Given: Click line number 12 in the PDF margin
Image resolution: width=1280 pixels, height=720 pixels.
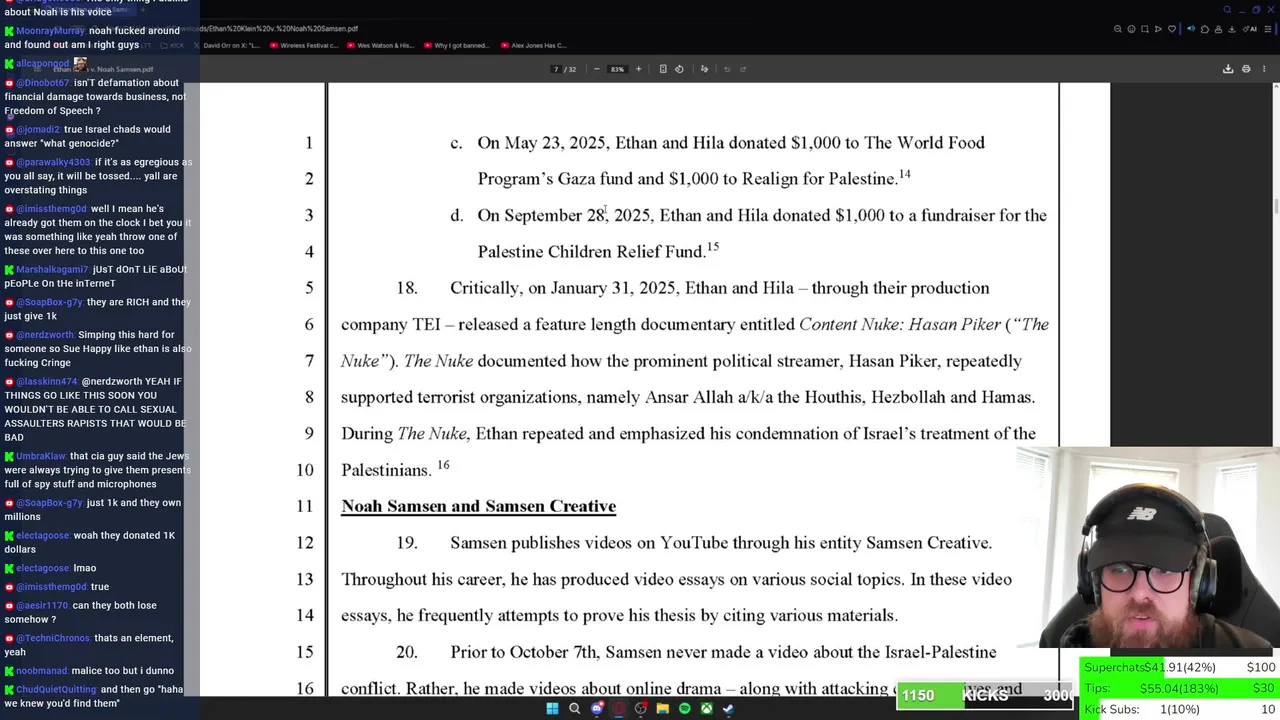Looking at the screenshot, I should pos(305,543).
